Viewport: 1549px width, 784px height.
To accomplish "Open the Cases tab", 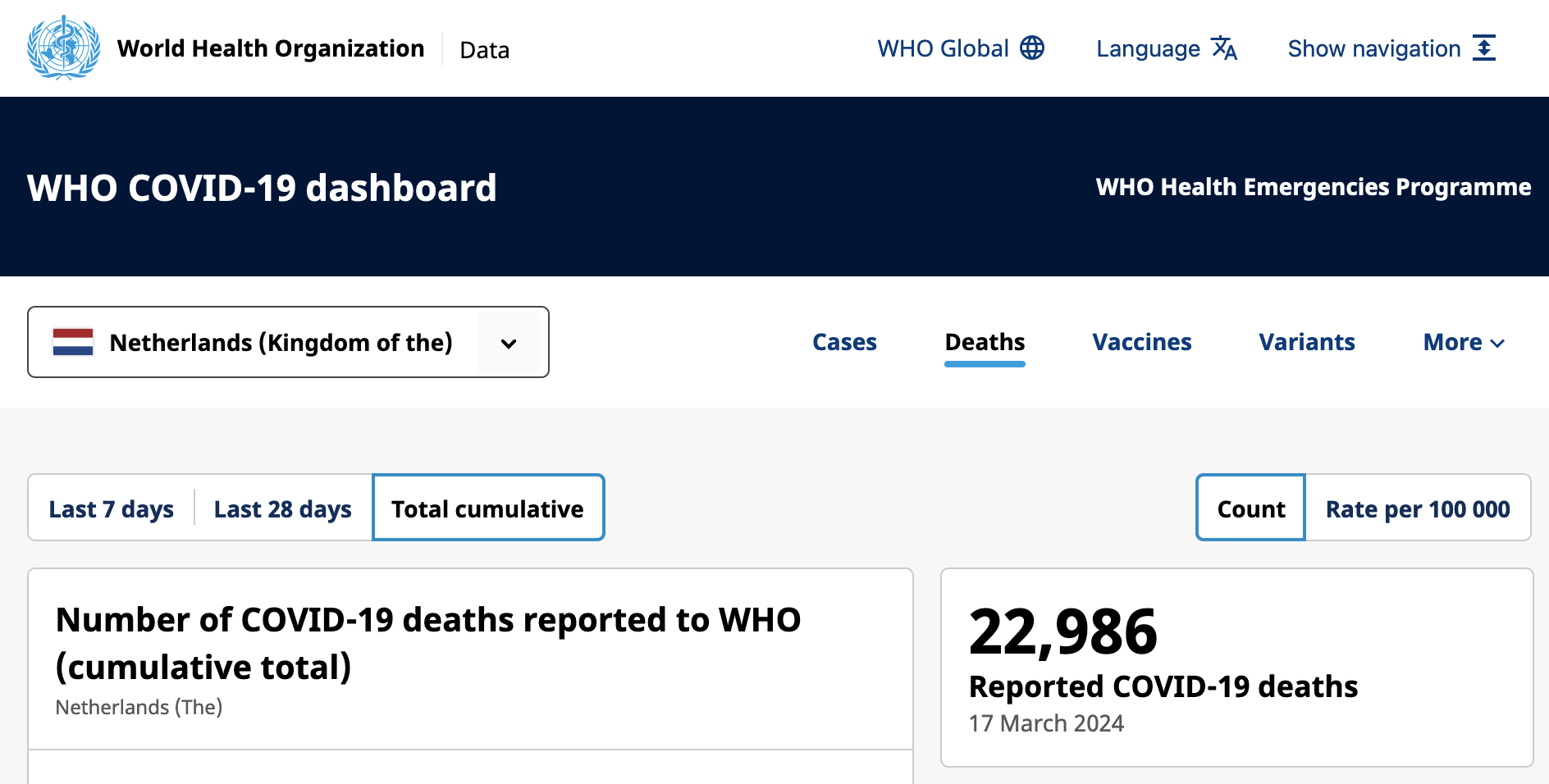I will 844,342.
